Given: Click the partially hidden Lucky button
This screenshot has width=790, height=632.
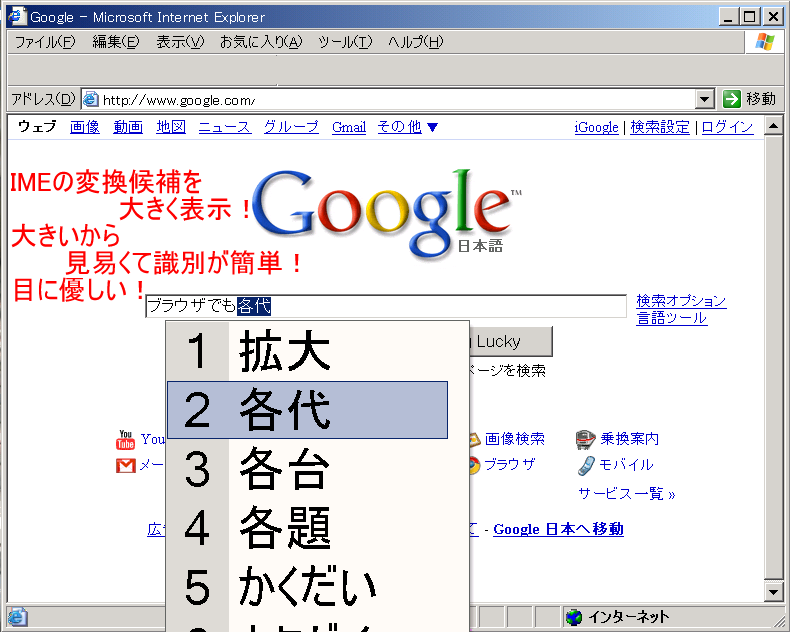Looking at the screenshot, I should coord(511,341).
